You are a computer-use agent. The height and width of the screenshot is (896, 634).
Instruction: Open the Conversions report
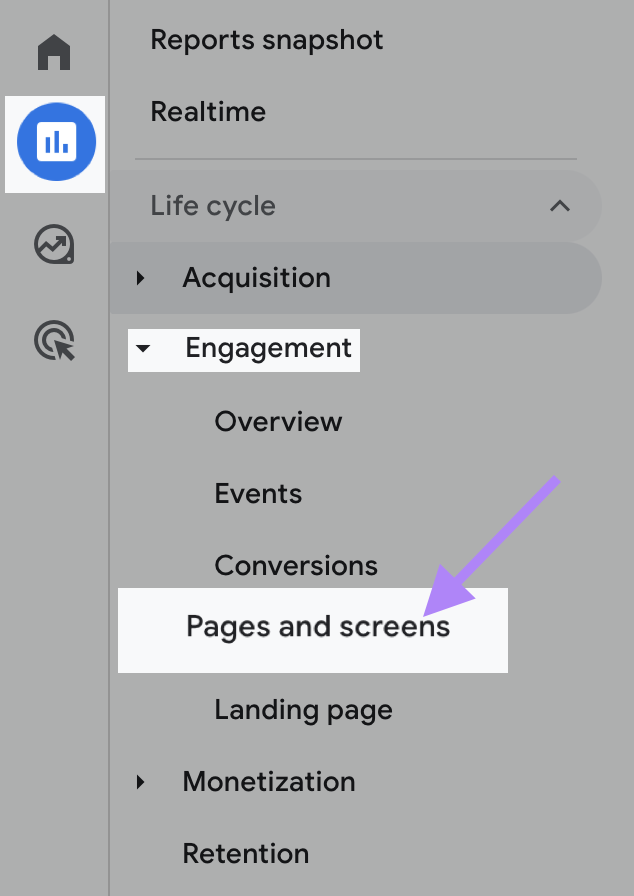296,565
